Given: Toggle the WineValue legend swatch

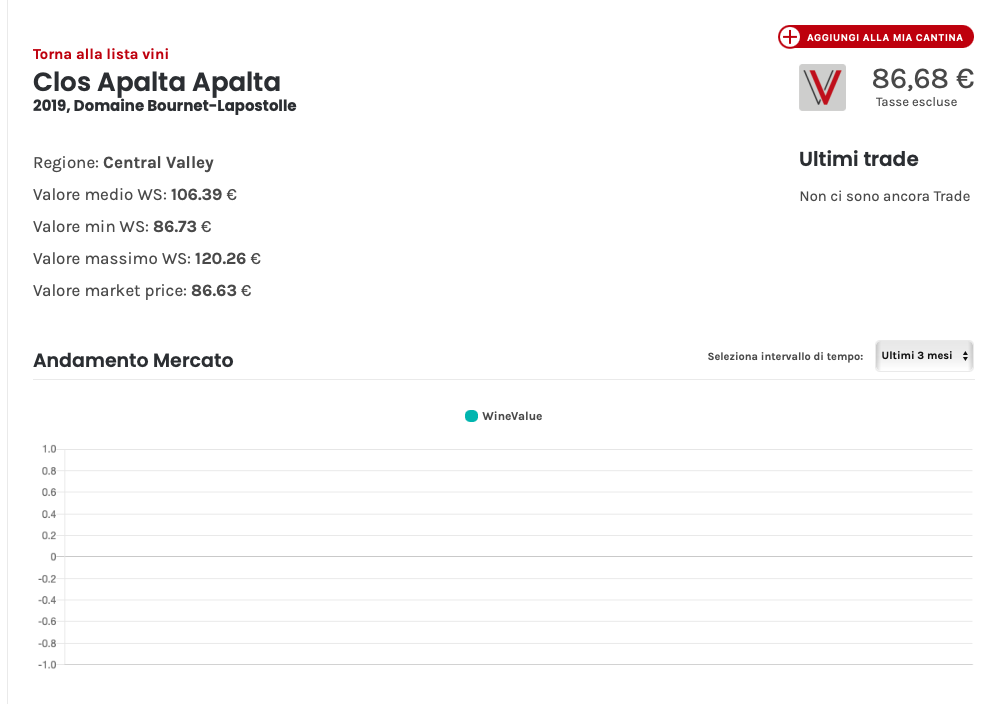Looking at the screenshot, I should pos(471,416).
